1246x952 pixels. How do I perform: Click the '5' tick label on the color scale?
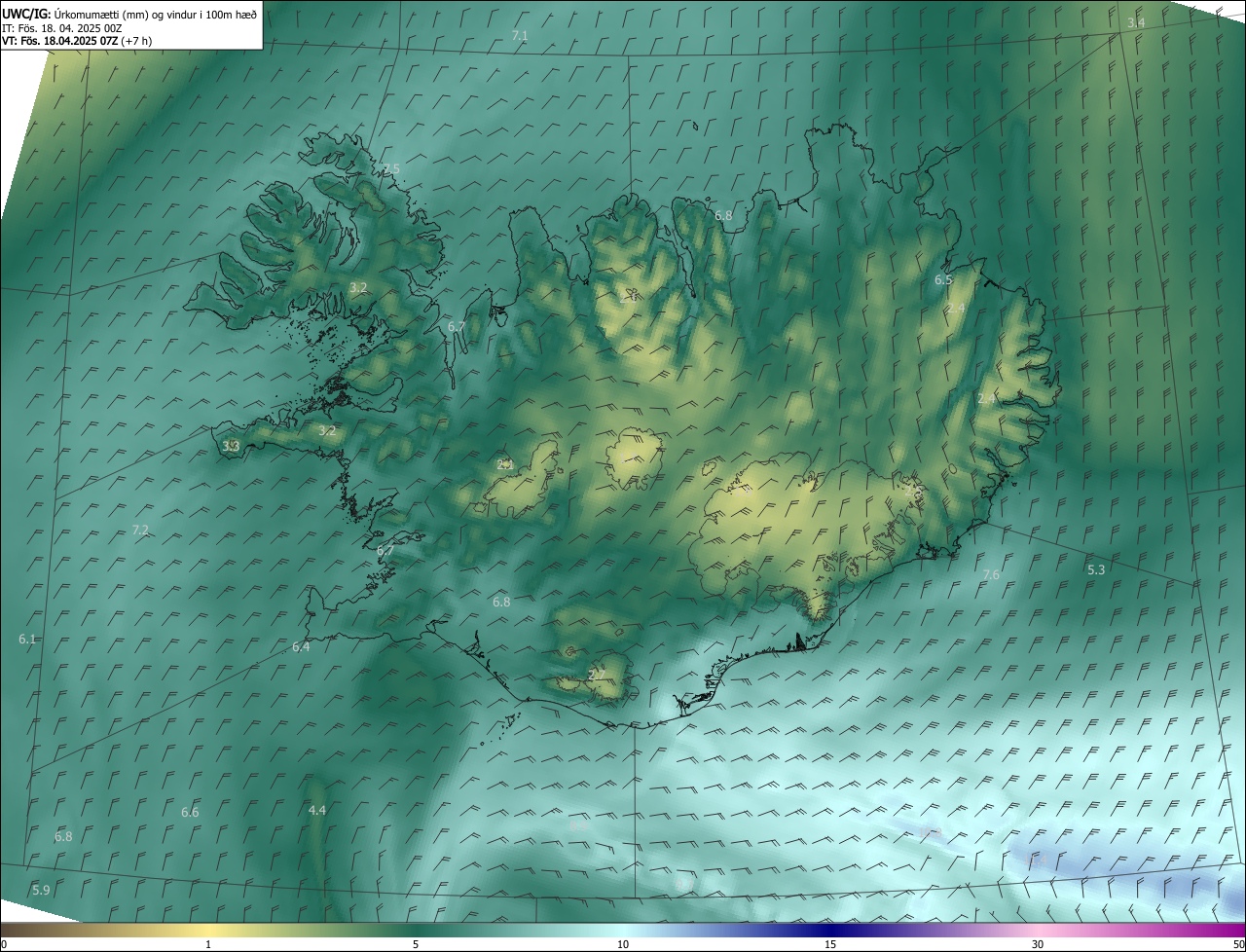point(416,945)
